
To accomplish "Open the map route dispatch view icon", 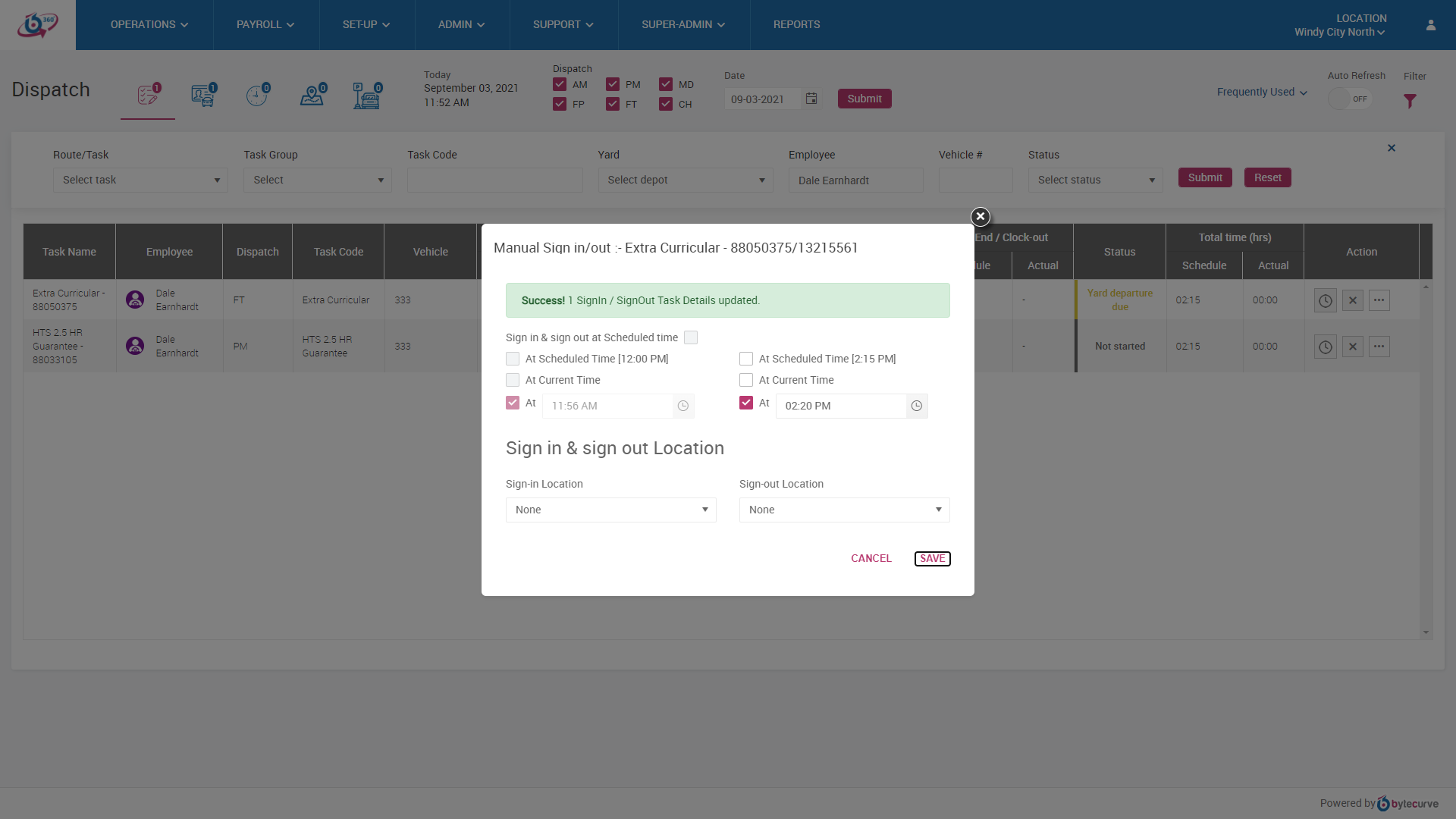I will click(312, 96).
